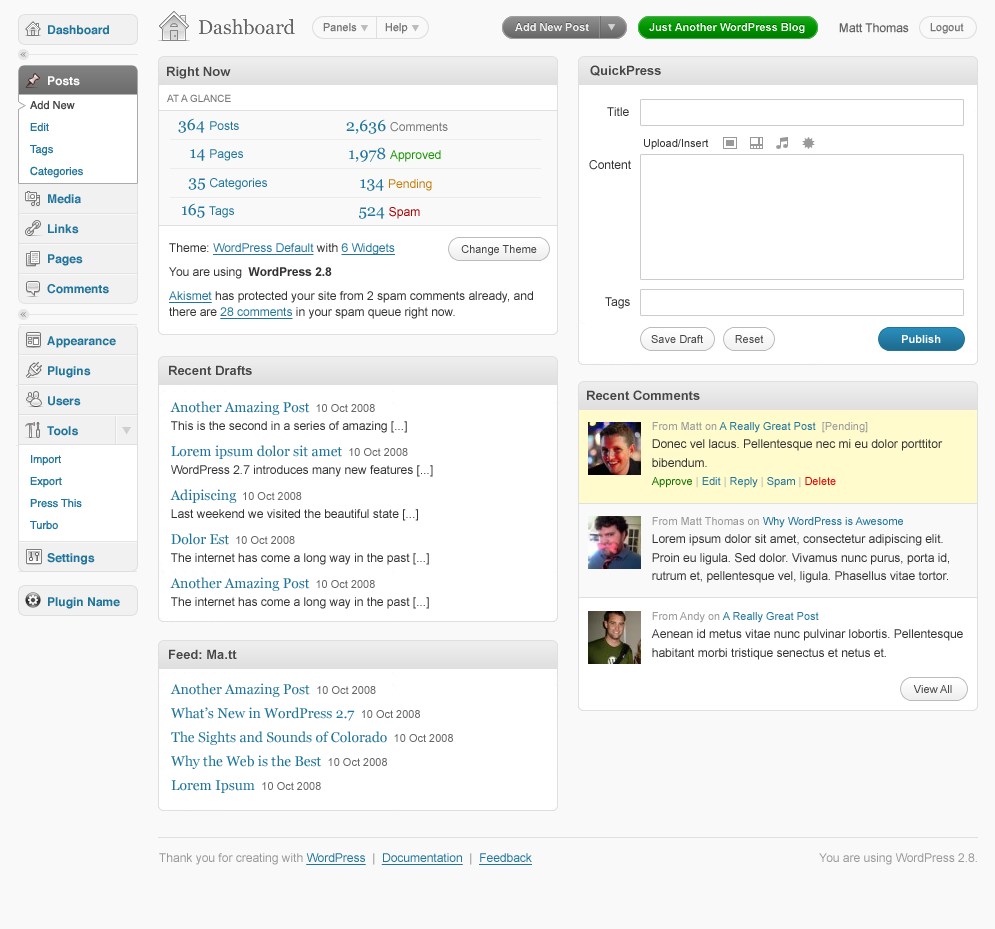Publish the QuickPress draft
This screenshot has height=929, width=995.
pyautogui.click(x=920, y=339)
